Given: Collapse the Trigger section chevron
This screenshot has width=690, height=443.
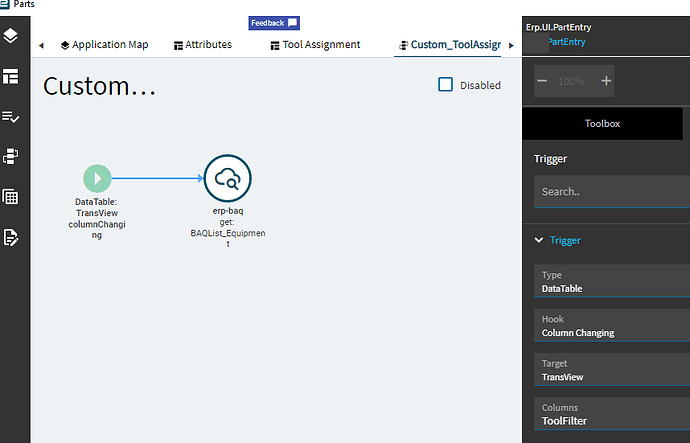Looking at the screenshot, I should click(539, 240).
